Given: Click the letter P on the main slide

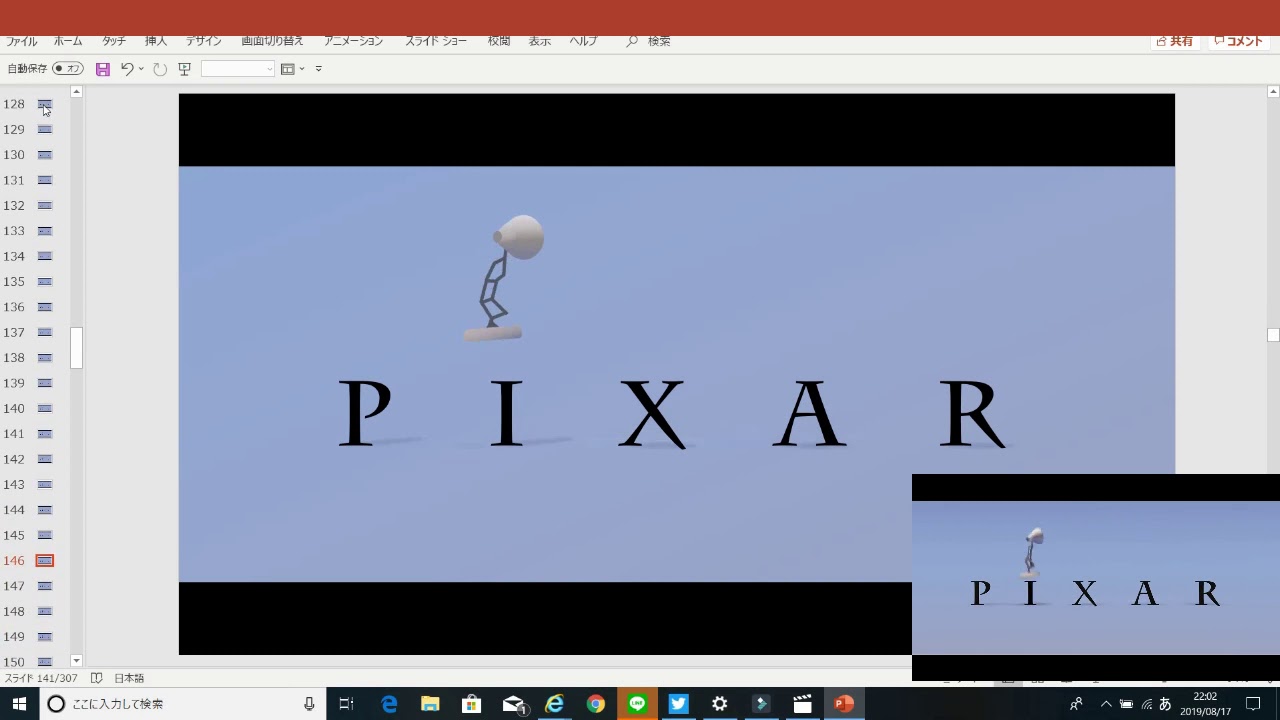Looking at the screenshot, I should [x=364, y=412].
